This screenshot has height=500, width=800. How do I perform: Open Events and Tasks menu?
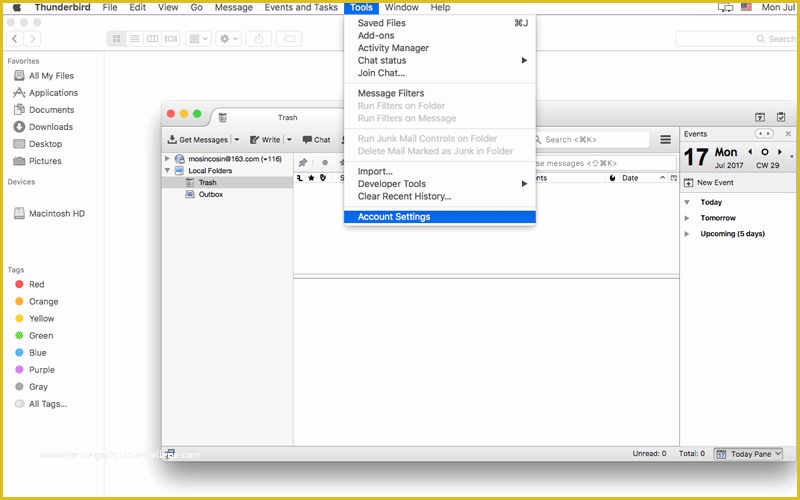pos(301,7)
